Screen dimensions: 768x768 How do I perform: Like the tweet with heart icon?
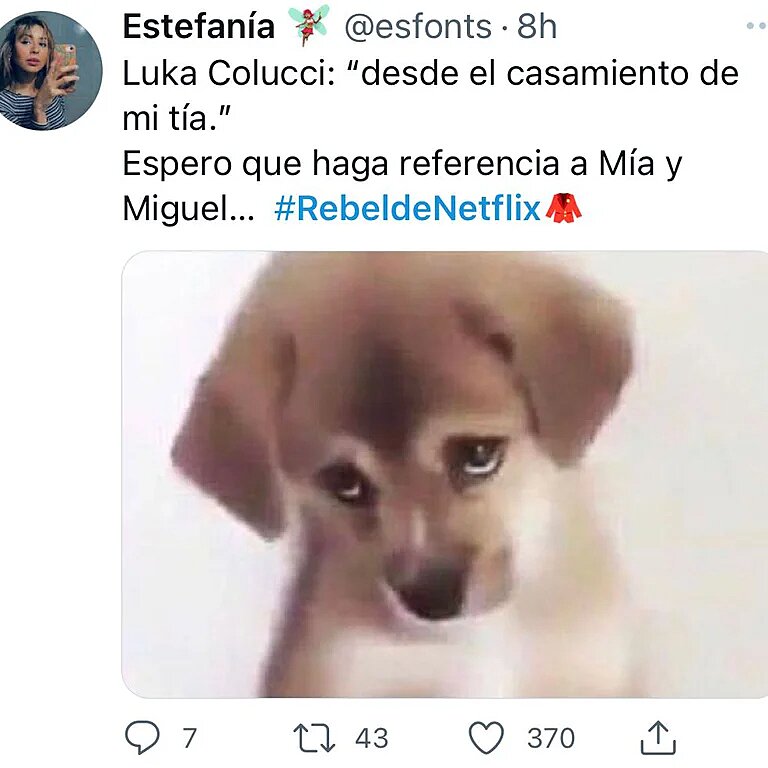pos(486,738)
